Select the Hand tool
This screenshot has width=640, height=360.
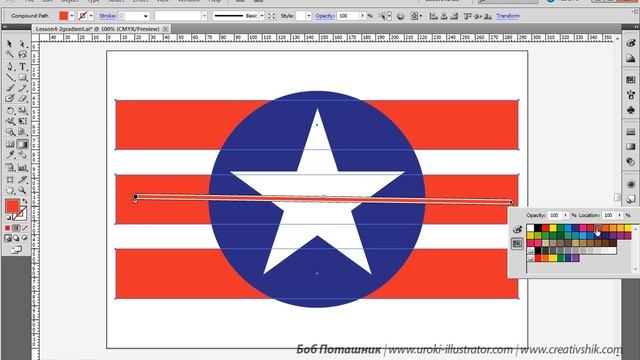pos(10,190)
